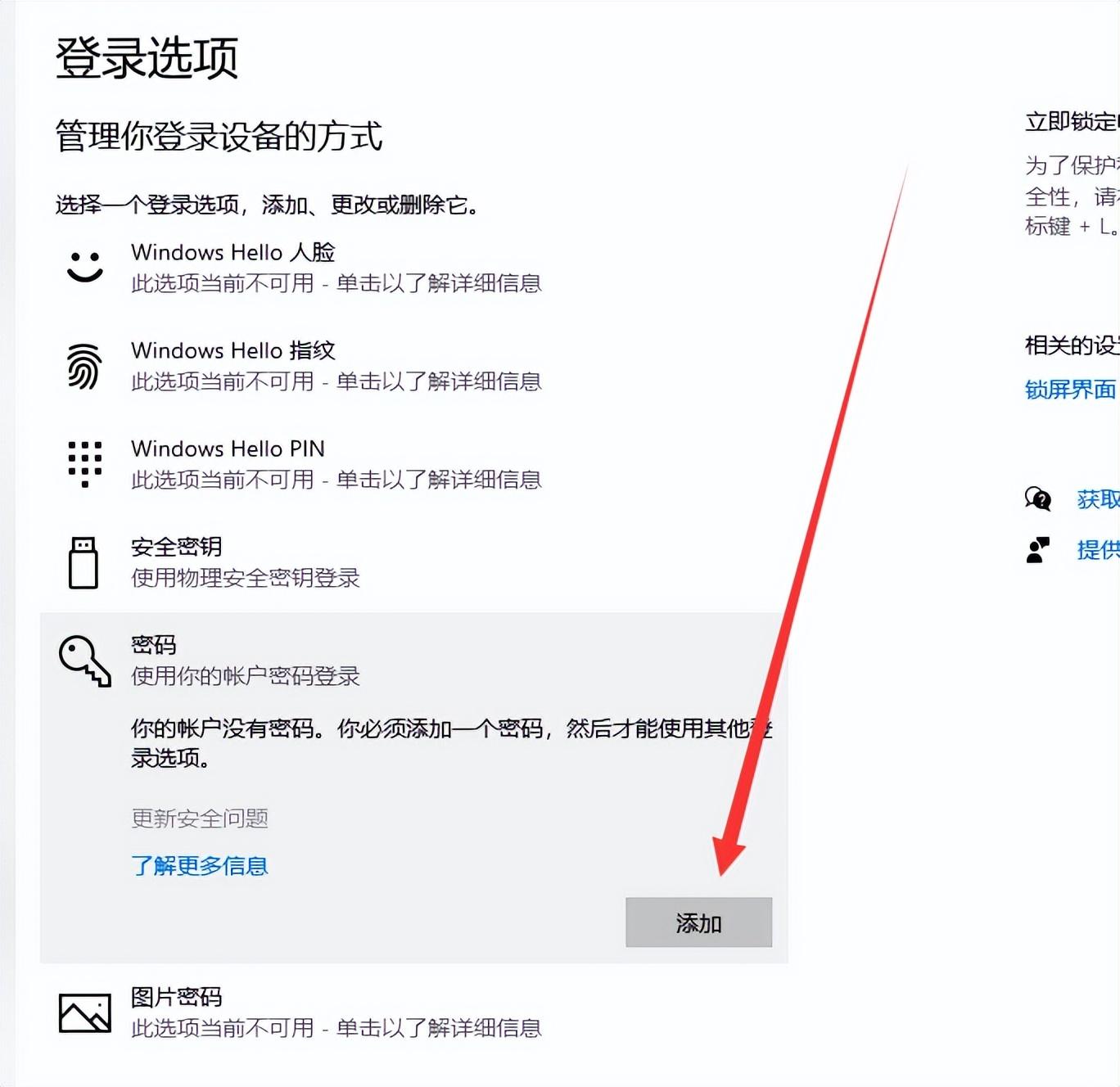Click the feedback person icon
1120x1087 pixels.
[x=1038, y=549]
